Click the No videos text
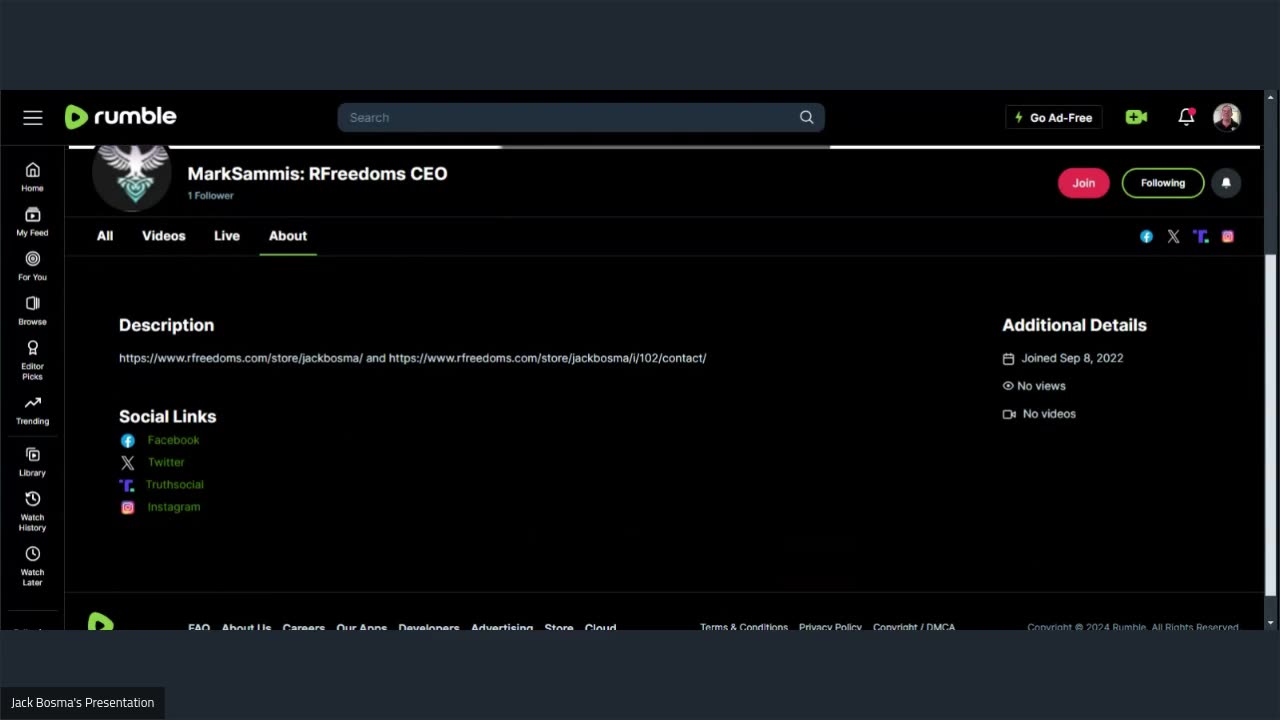The image size is (1280, 720). 1049,414
